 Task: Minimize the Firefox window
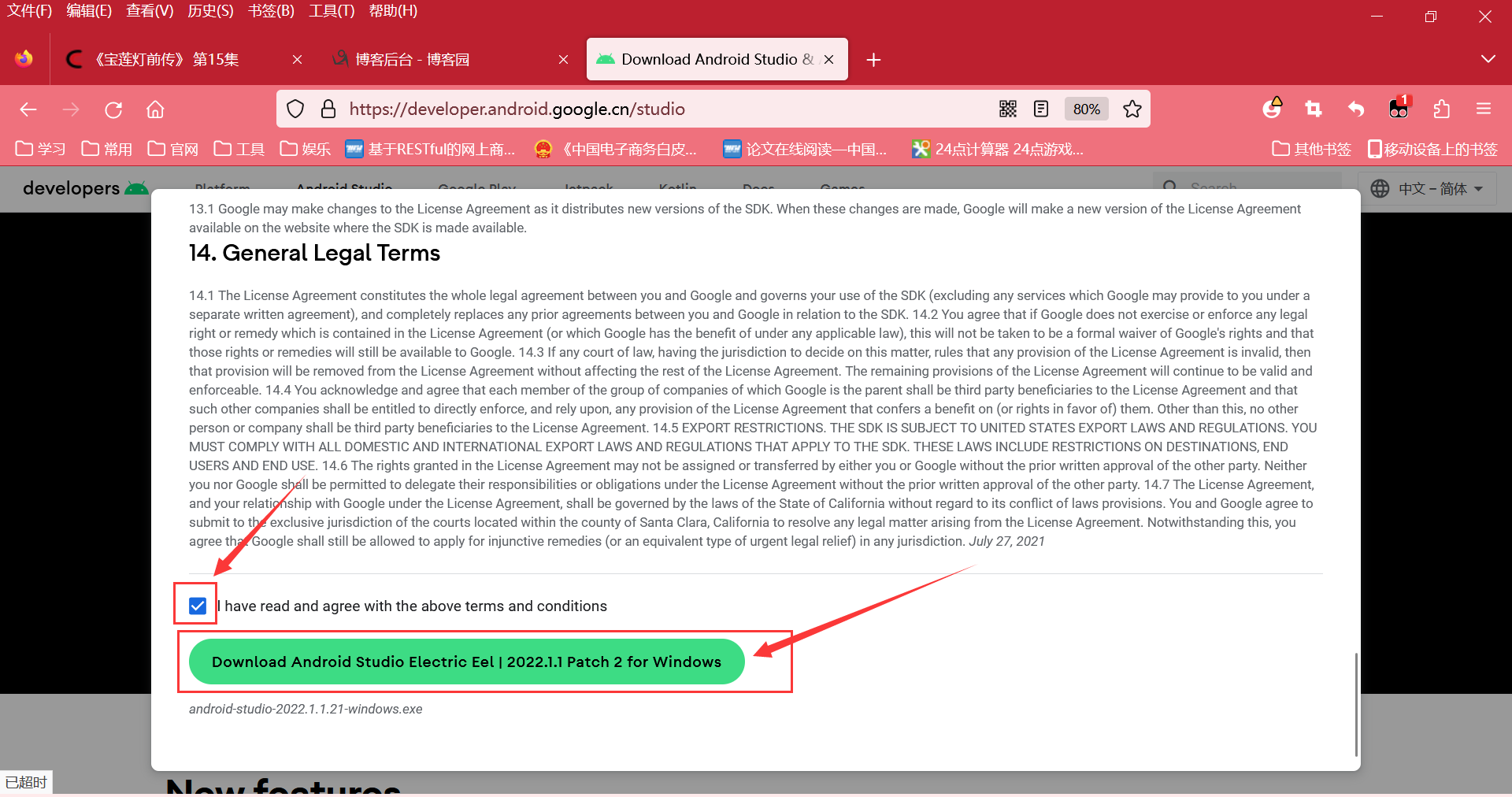tap(1377, 17)
